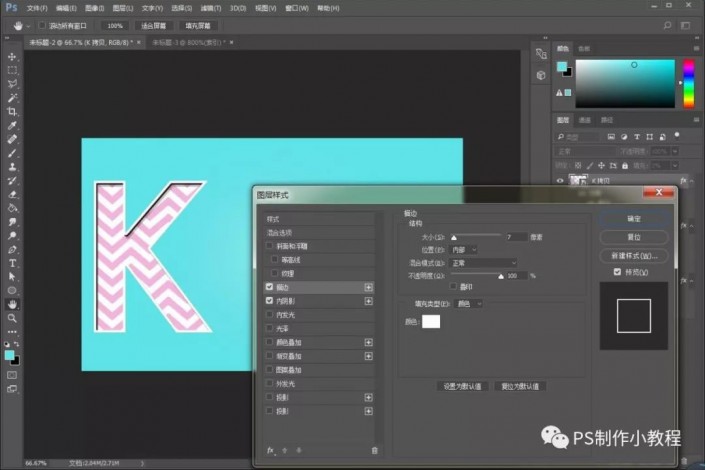Click plus button beside 渐变叠加
The width and height of the screenshot is (705, 470).
tap(368, 356)
